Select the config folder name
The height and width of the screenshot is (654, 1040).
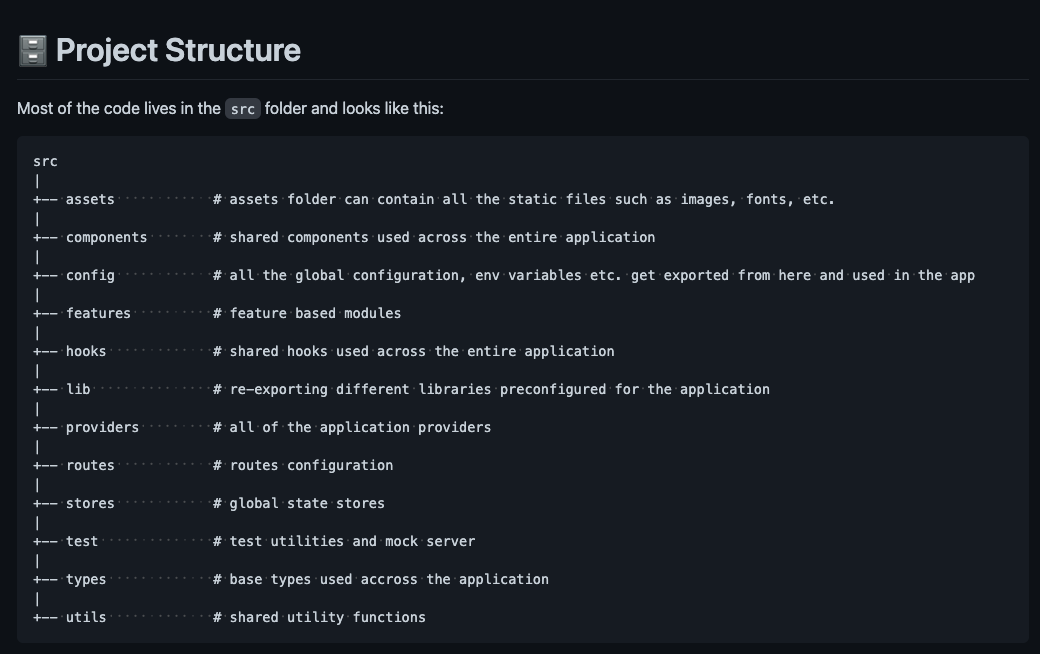point(90,275)
